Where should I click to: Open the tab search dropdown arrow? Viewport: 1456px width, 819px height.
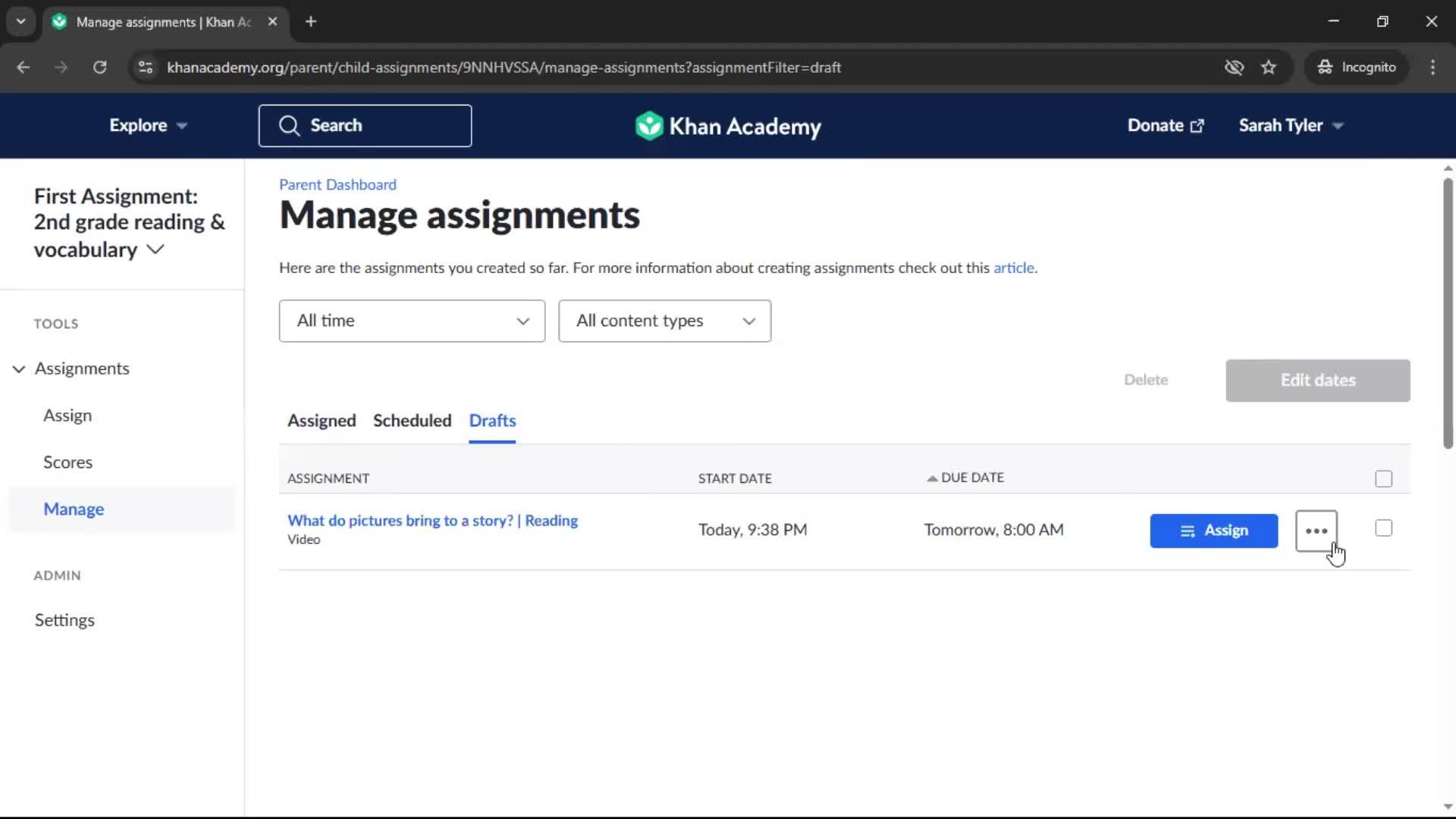(20, 21)
